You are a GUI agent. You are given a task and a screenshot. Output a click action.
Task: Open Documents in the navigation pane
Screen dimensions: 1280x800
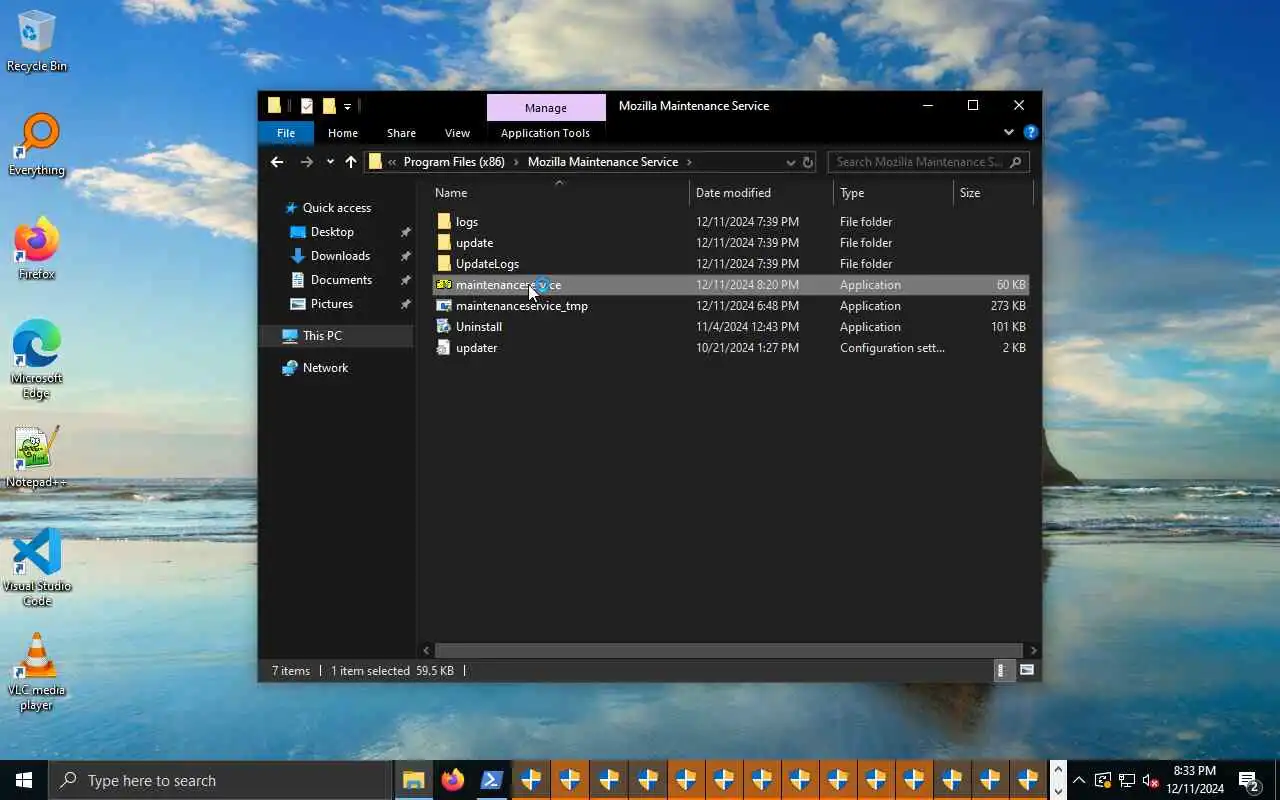341,280
